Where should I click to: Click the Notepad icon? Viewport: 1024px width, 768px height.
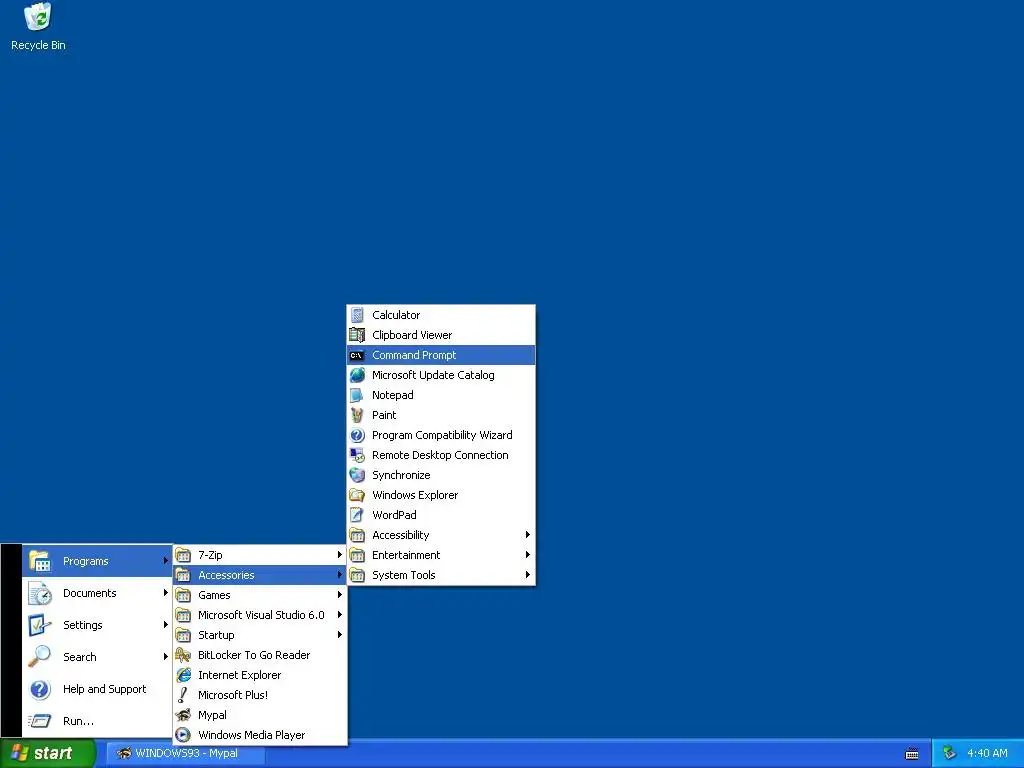[x=357, y=395]
